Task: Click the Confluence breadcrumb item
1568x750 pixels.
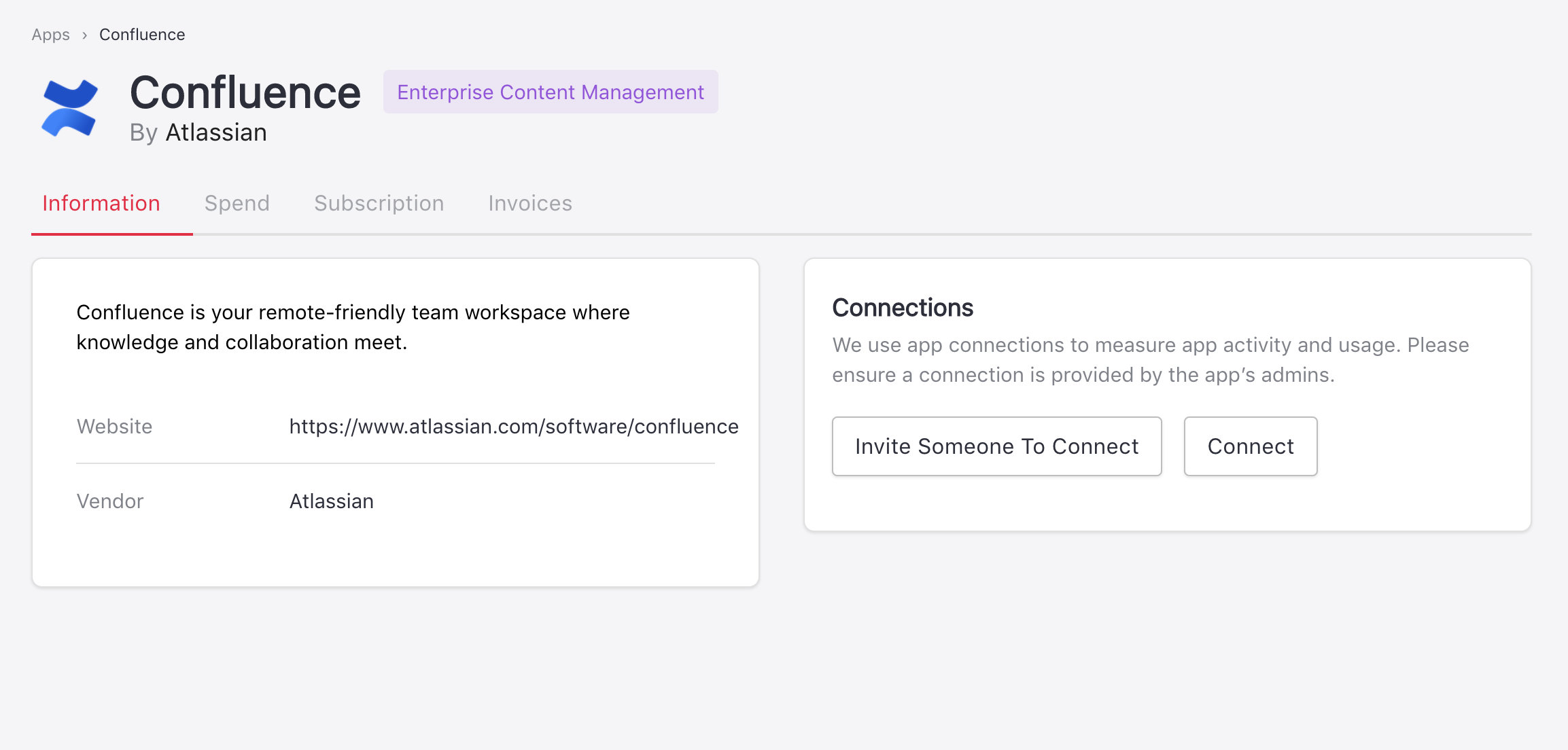Action: point(142,35)
